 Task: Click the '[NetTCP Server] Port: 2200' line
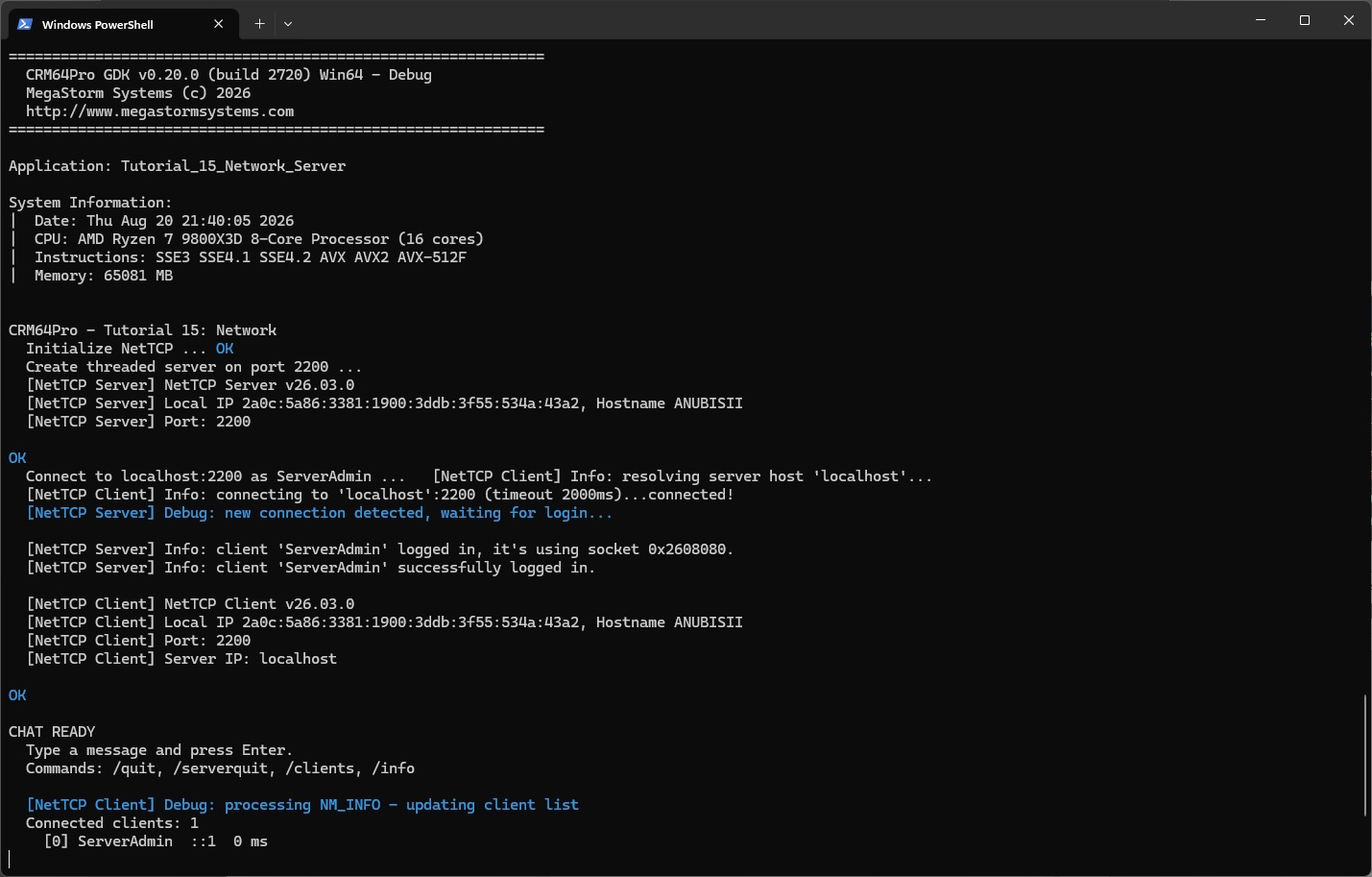point(138,422)
